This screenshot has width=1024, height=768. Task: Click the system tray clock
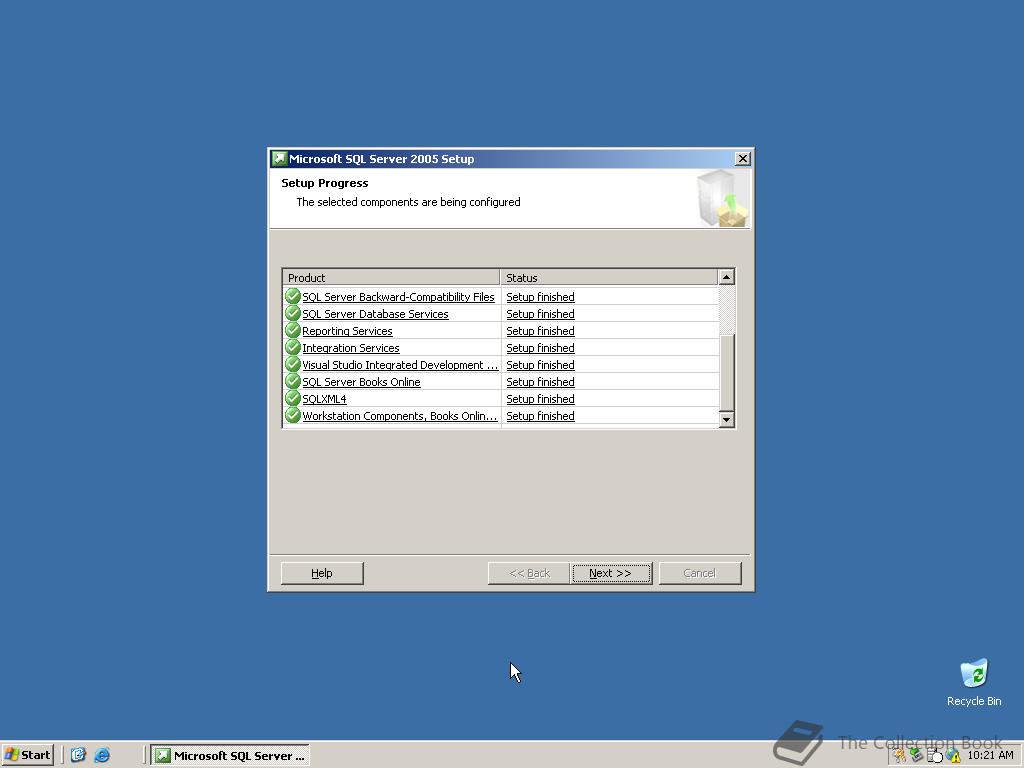tap(991, 755)
